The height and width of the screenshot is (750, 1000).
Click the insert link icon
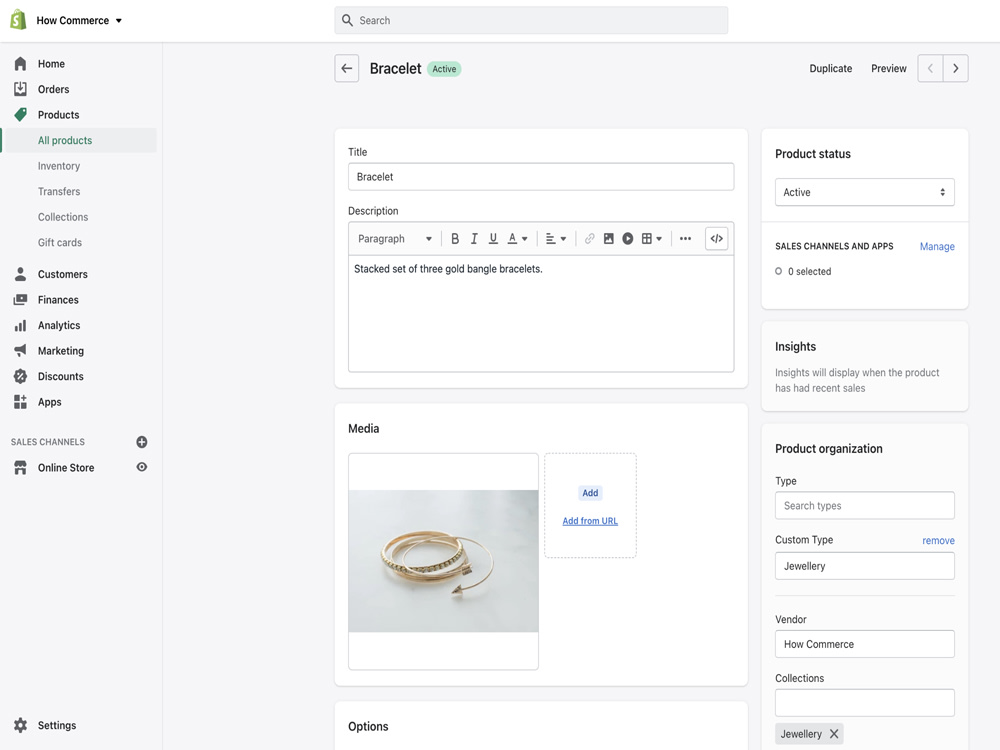click(589, 239)
